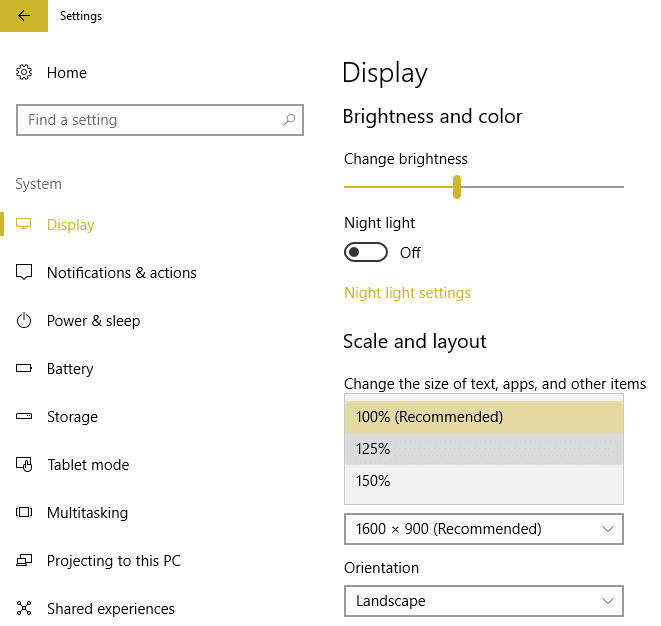Open the 1600 × 900 resolution dropdown
The width and height of the screenshot is (661, 626).
click(x=483, y=529)
